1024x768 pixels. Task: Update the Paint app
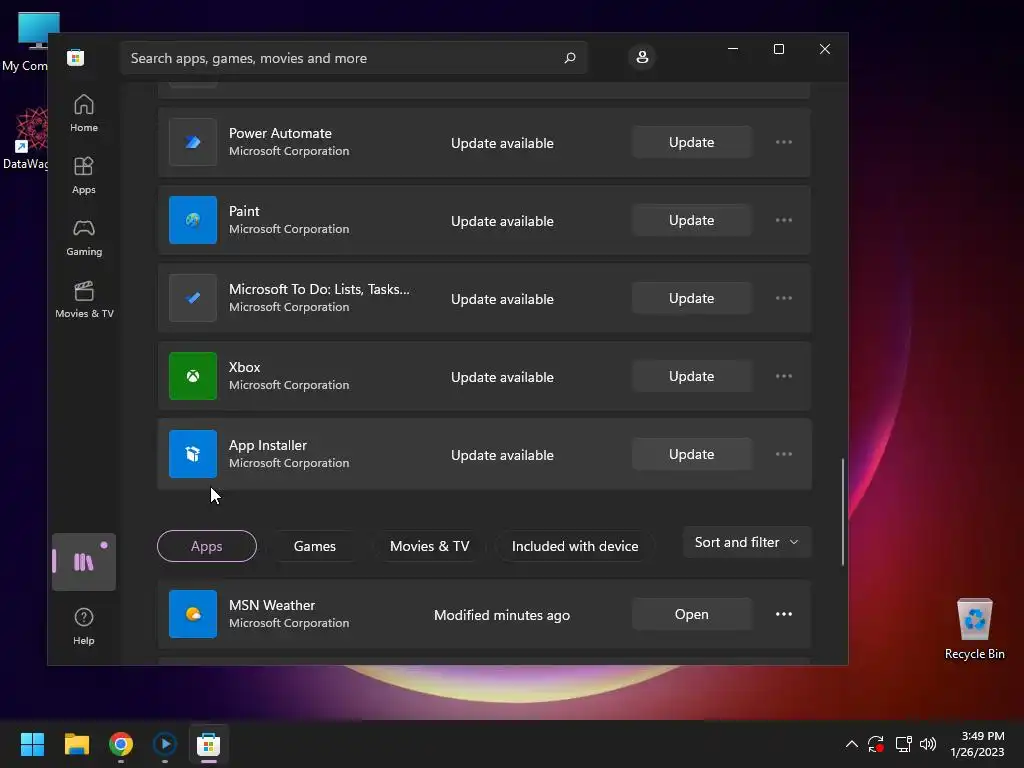click(692, 220)
